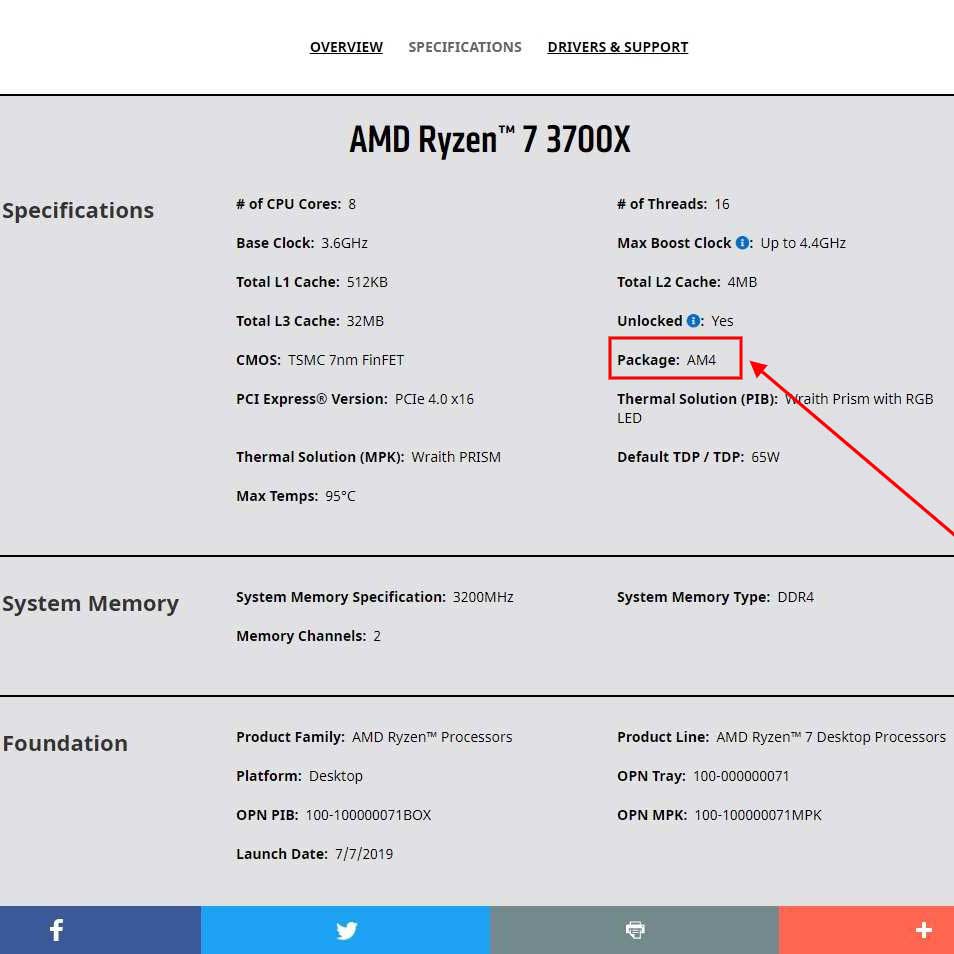Click the 'Product Family' entry
The width and height of the screenshot is (954, 954).
pyautogui.click(x=374, y=737)
